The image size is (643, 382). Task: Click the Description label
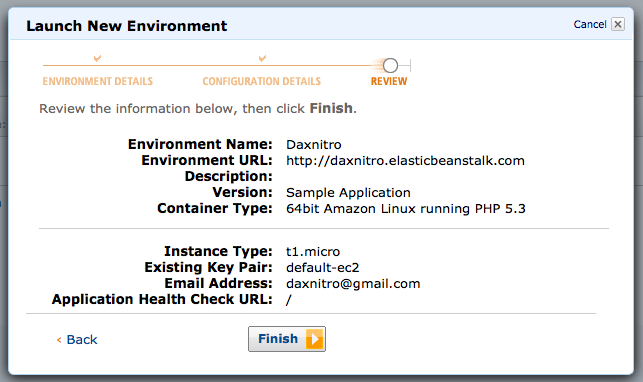click(x=228, y=176)
